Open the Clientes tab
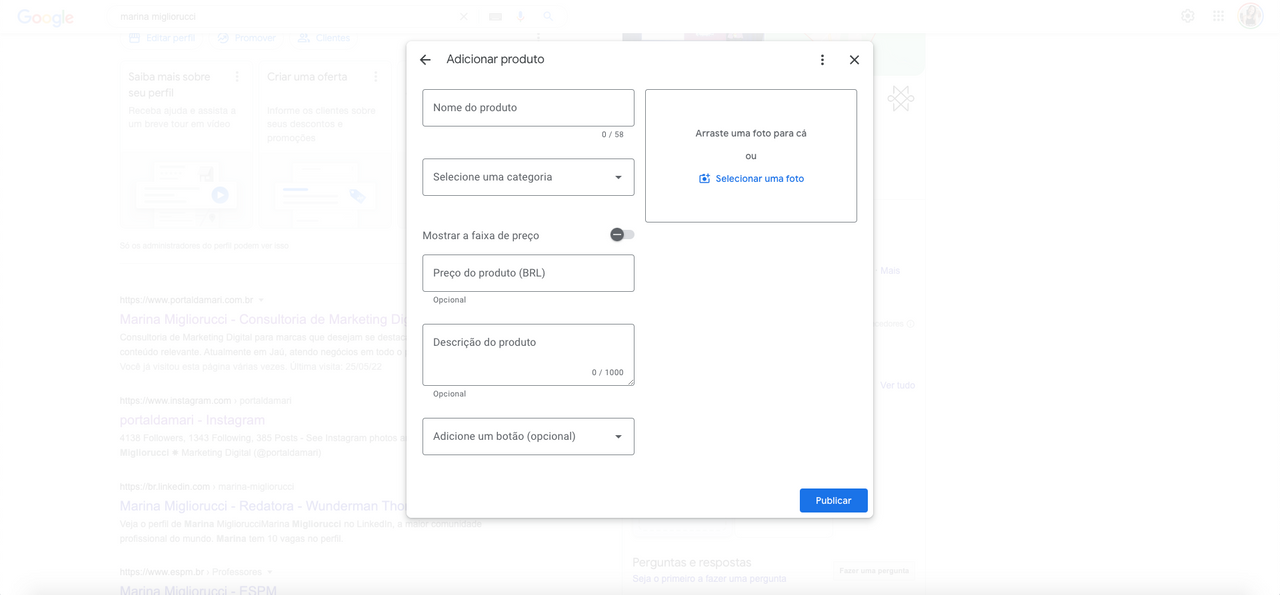This screenshot has height=595, width=1280. (x=324, y=38)
